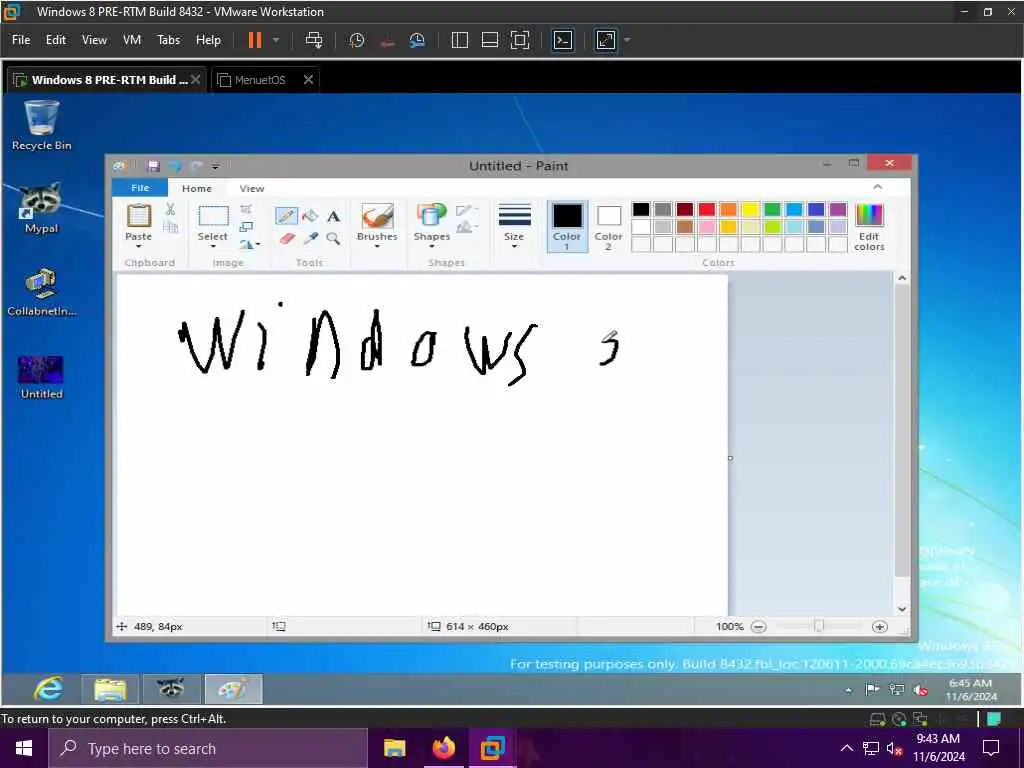This screenshot has width=1024, height=768.
Task: Open the VMware power options dropdown arrow
Action: 276,40
